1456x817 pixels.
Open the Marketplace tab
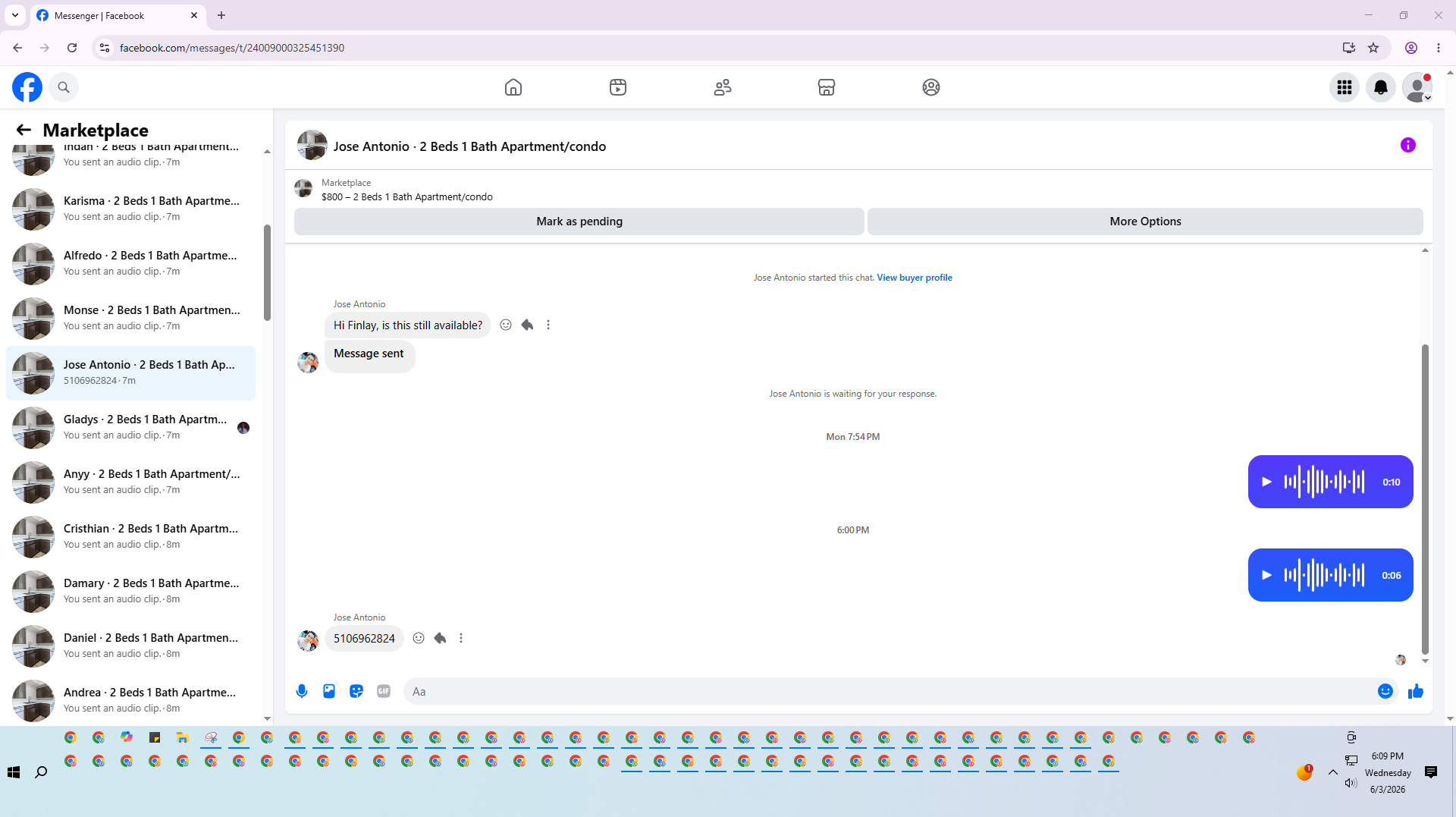point(827,87)
